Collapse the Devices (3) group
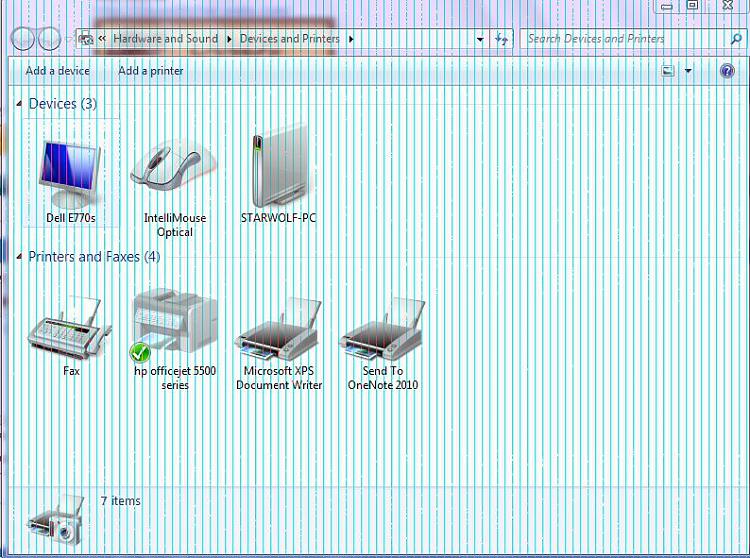 [x=19, y=103]
